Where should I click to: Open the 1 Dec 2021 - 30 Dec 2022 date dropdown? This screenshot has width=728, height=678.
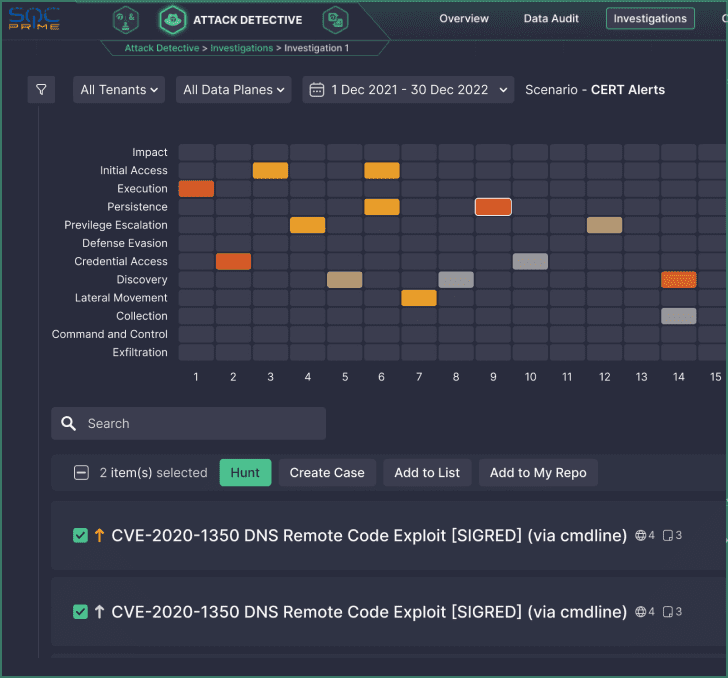(x=408, y=90)
